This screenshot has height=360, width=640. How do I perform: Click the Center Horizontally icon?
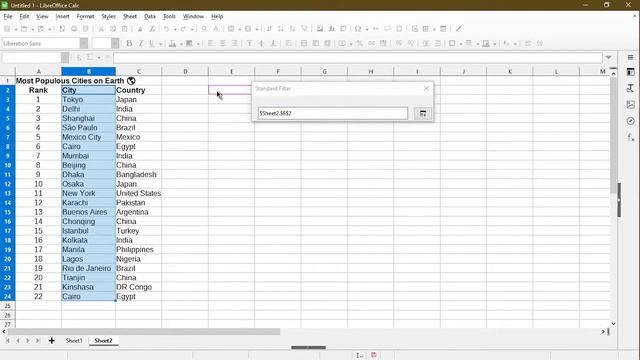pyautogui.click(x=222, y=43)
